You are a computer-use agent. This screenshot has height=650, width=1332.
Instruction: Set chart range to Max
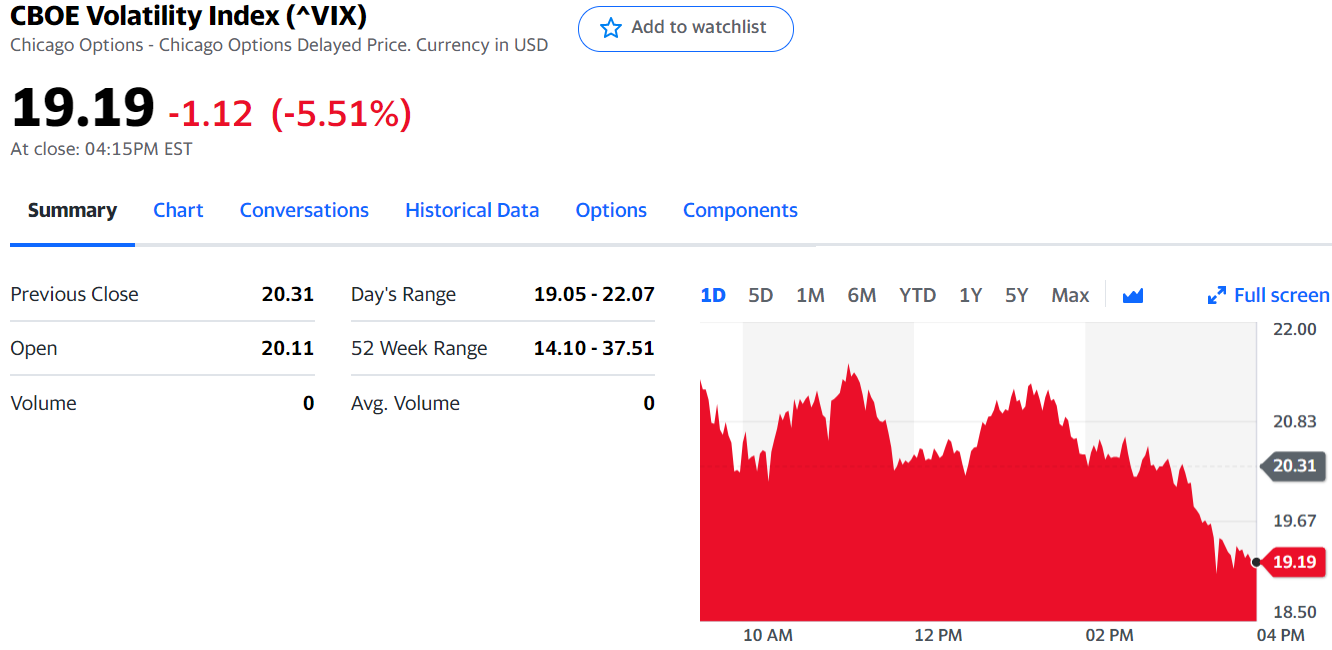[1070, 295]
